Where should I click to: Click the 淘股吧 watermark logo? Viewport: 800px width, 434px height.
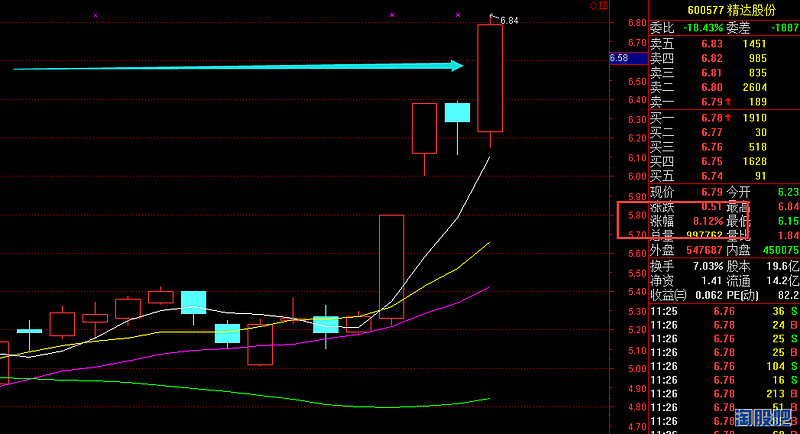764,418
